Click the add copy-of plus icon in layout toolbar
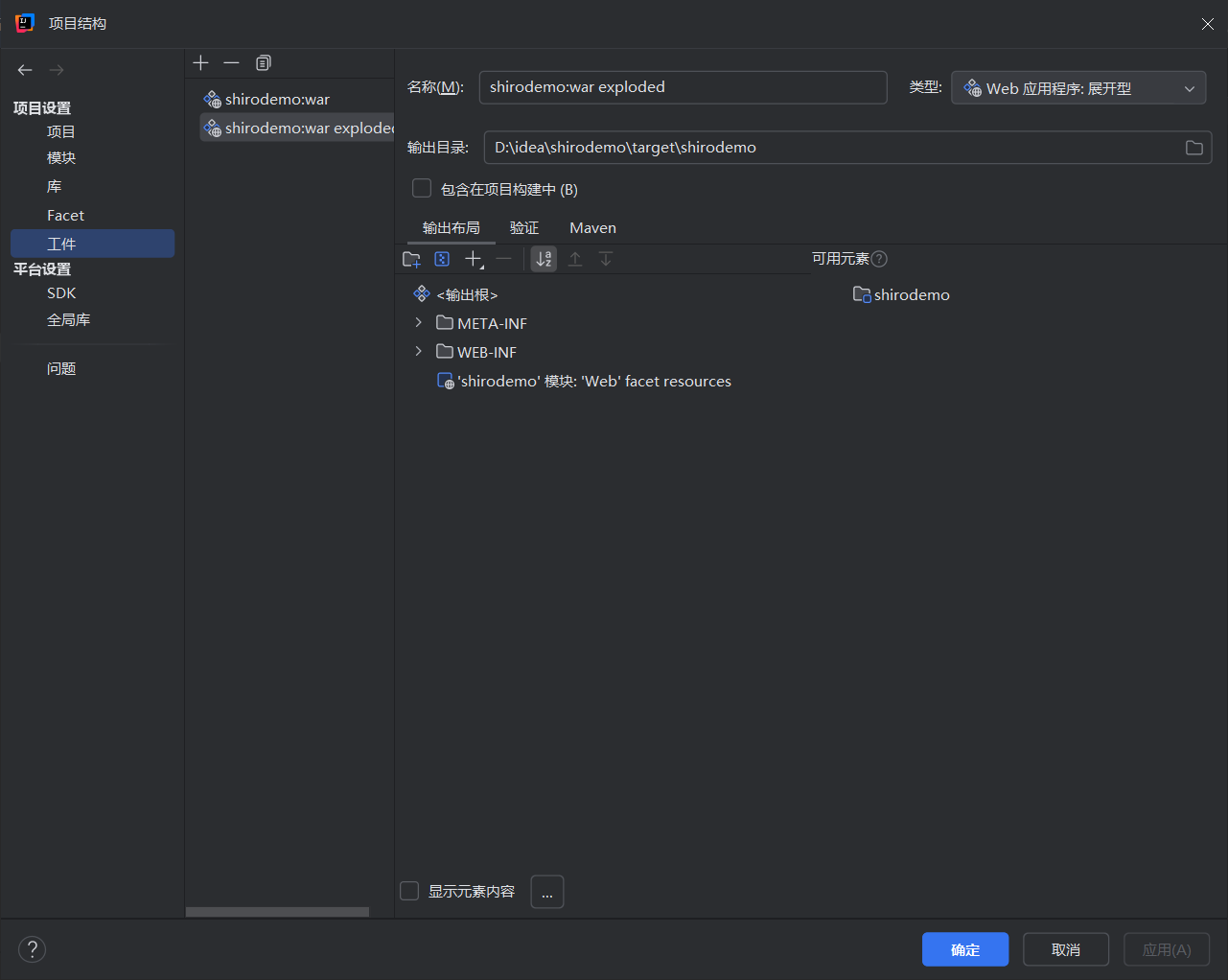This screenshot has height=980, width=1228. 474,259
